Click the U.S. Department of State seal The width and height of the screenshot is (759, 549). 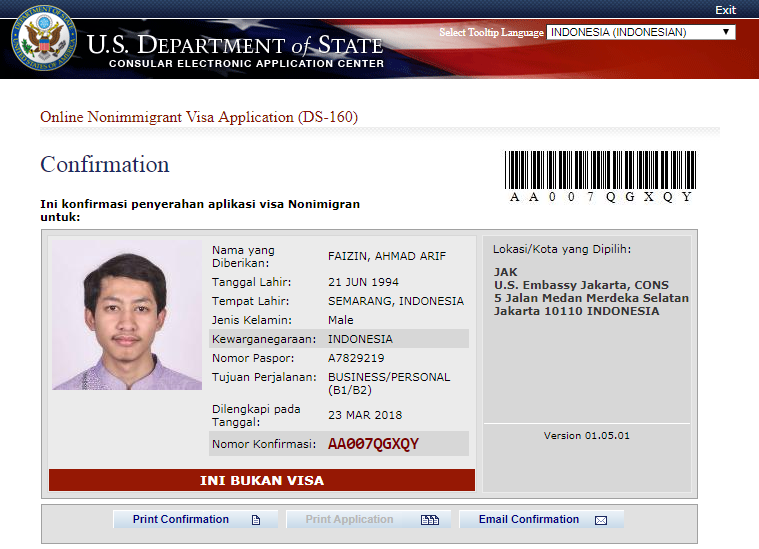pos(44,38)
